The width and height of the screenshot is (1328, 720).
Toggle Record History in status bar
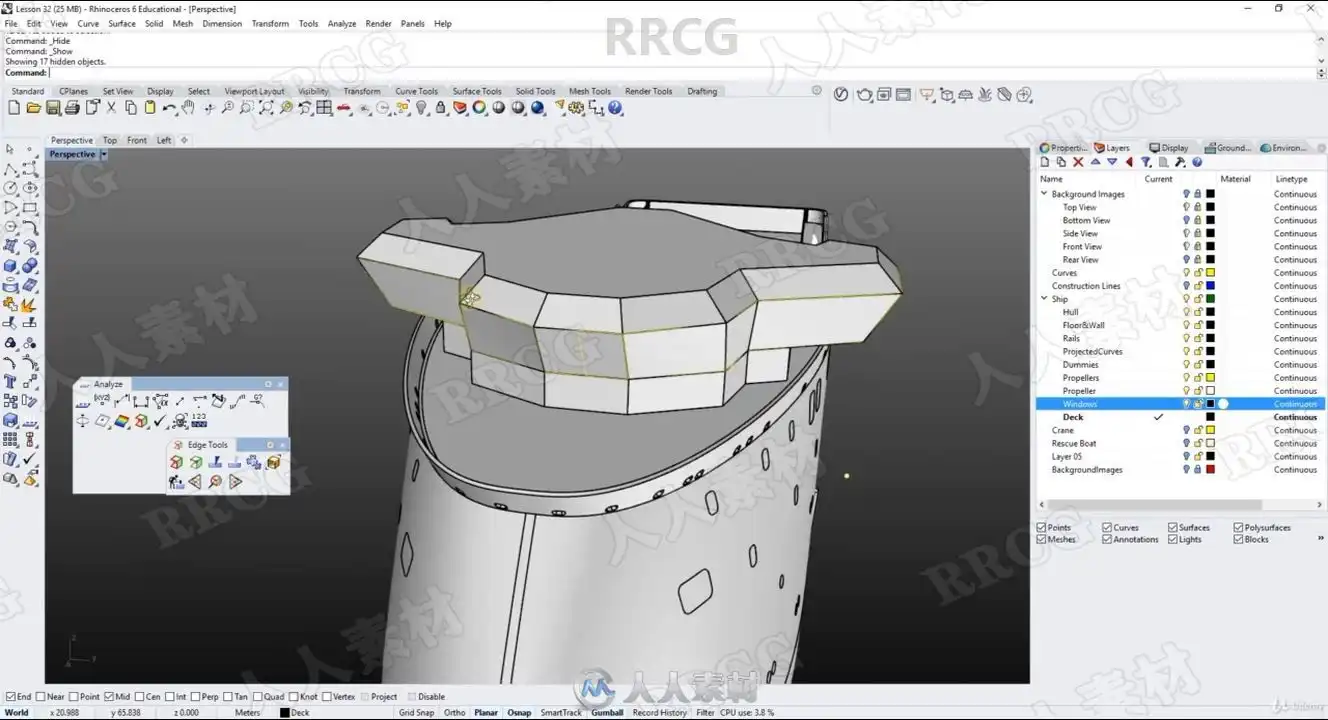659,713
